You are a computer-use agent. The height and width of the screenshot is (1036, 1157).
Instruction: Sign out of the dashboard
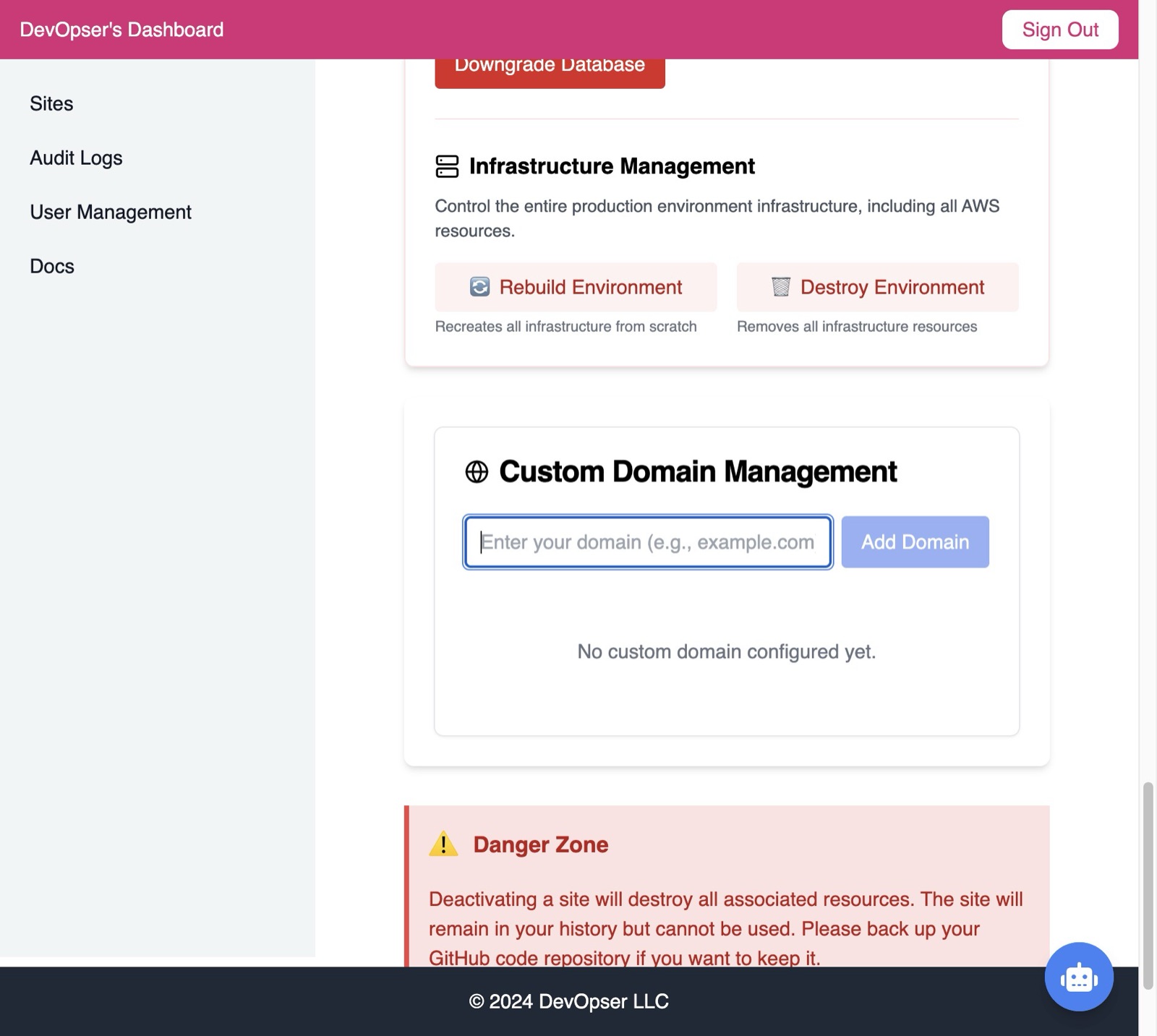coord(1060,30)
